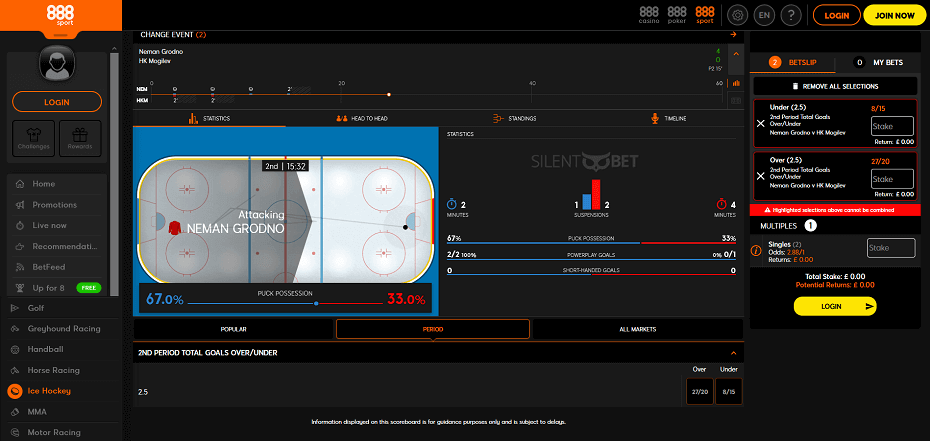Select the Period markets tab
The height and width of the screenshot is (441, 930).
click(432, 329)
